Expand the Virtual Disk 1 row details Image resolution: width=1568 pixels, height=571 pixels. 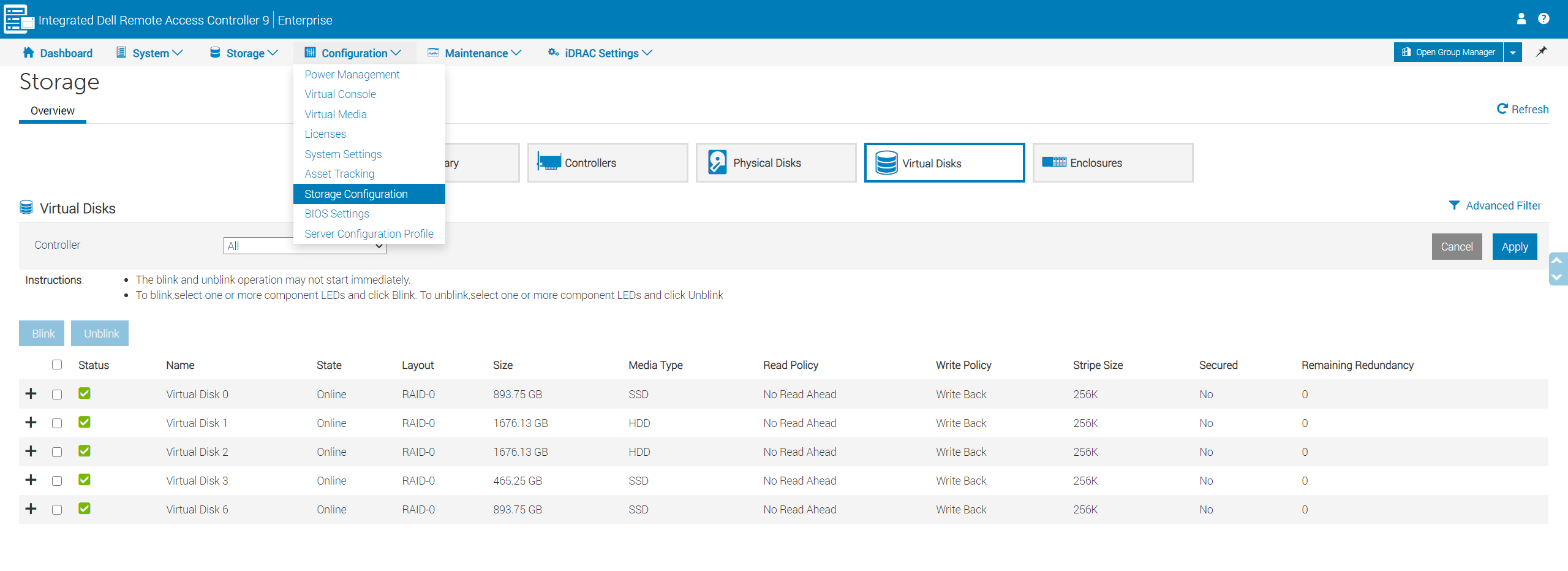click(31, 422)
